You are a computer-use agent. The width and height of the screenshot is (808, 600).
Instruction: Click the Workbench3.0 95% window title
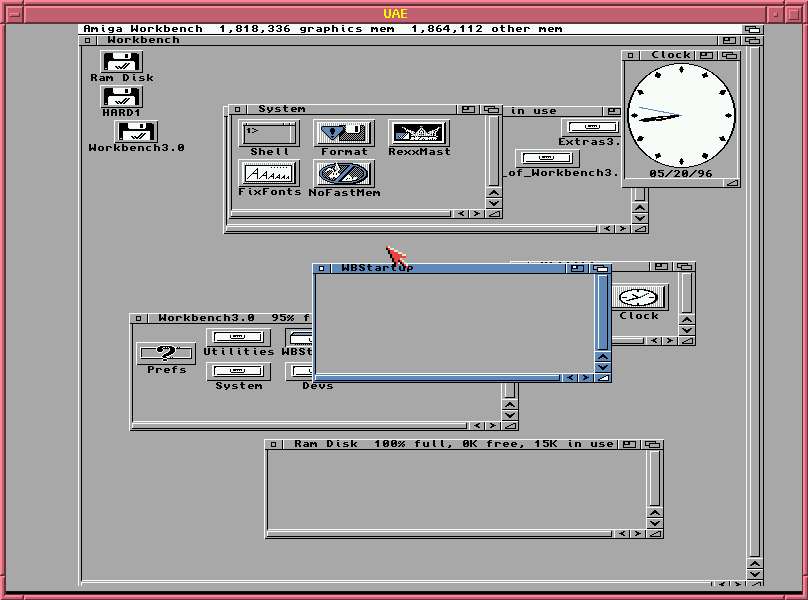click(x=234, y=318)
